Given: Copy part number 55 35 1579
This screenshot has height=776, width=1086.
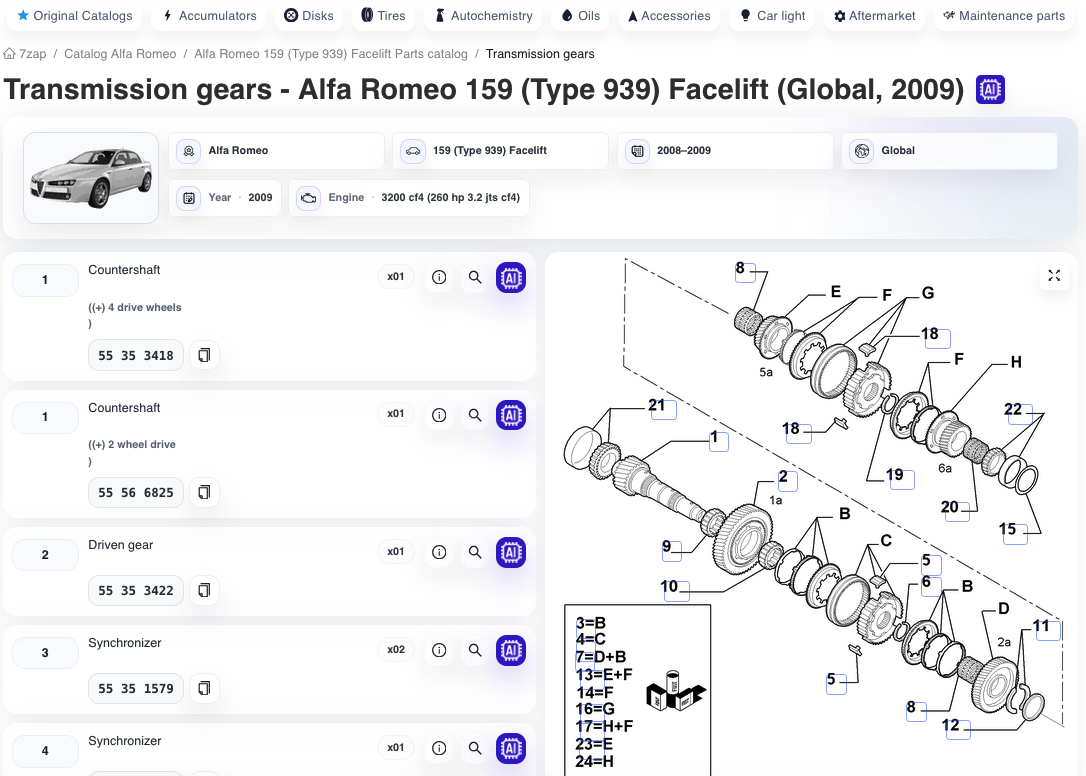Looking at the screenshot, I should 204,688.
